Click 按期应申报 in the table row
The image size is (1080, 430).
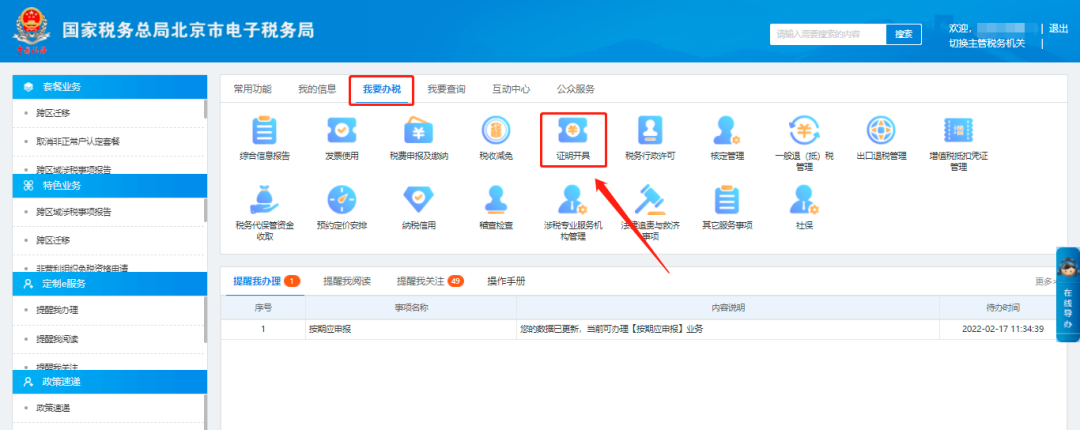coord(330,329)
